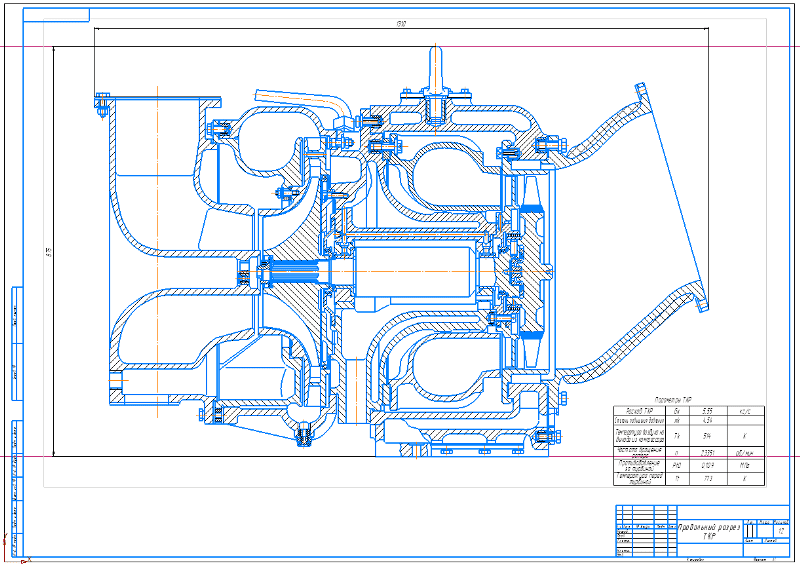Click the 1310 overall length dimension value
This screenshot has height=566, width=800.
(x=401, y=24)
